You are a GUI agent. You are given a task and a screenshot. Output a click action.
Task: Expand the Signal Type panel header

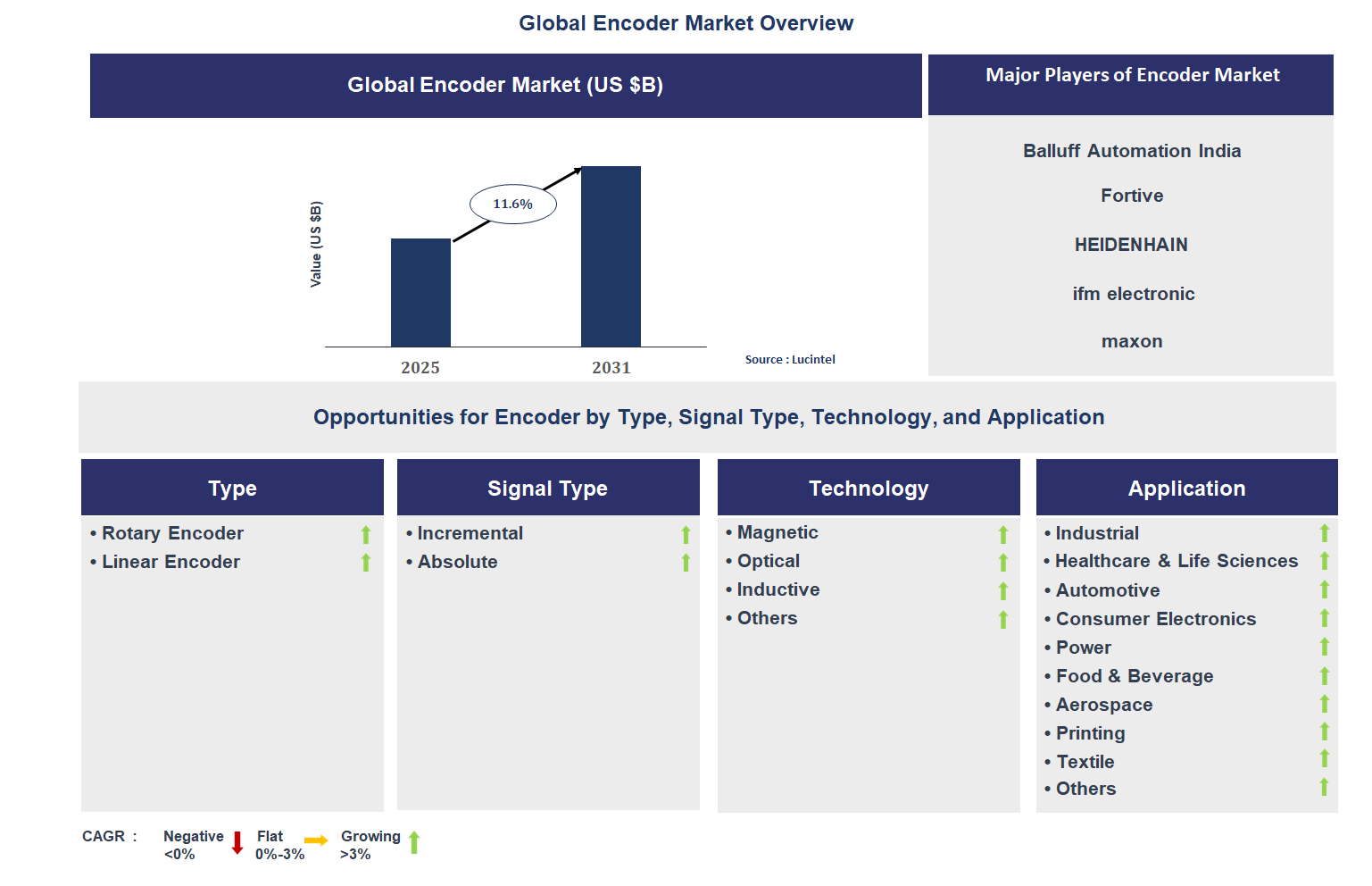pyautogui.click(x=548, y=488)
